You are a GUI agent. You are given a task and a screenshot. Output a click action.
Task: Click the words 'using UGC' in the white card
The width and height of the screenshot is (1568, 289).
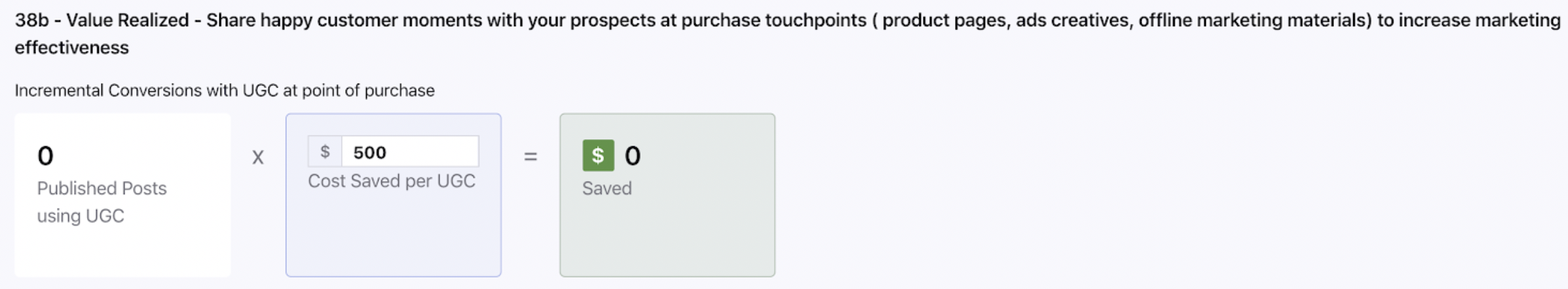(x=81, y=216)
